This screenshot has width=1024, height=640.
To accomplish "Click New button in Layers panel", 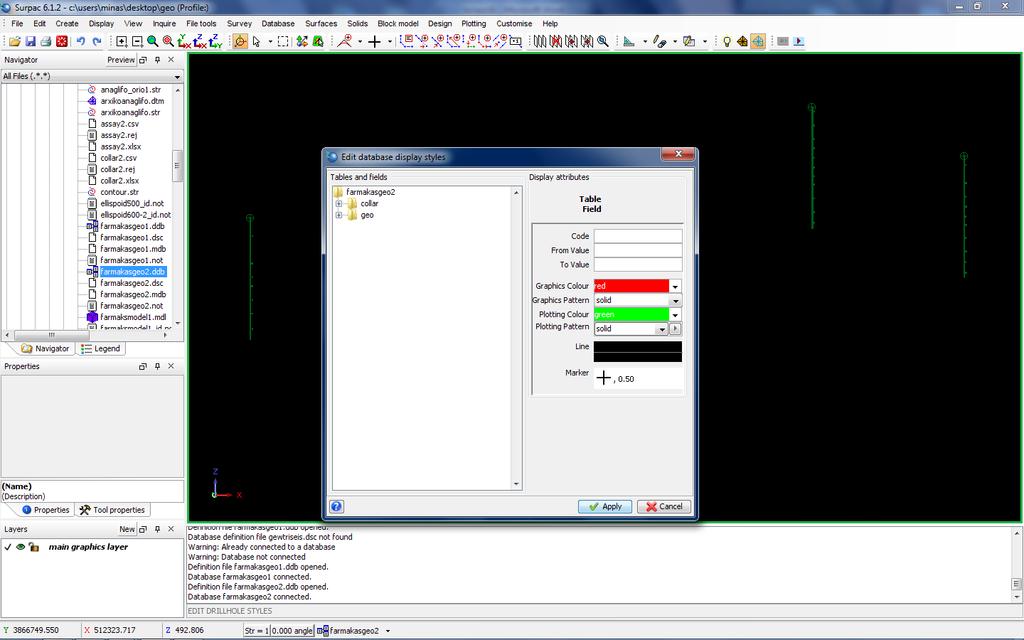I will click(x=127, y=529).
